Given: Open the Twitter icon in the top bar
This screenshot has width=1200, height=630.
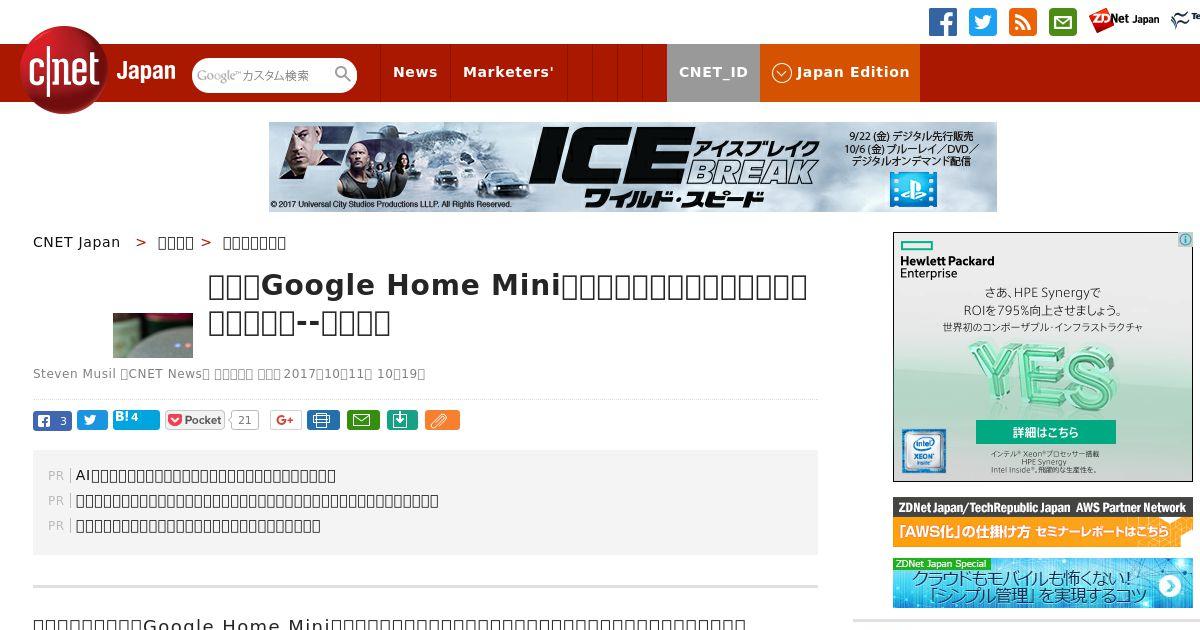Looking at the screenshot, I should pyautogui.click(x=983, y=22).
